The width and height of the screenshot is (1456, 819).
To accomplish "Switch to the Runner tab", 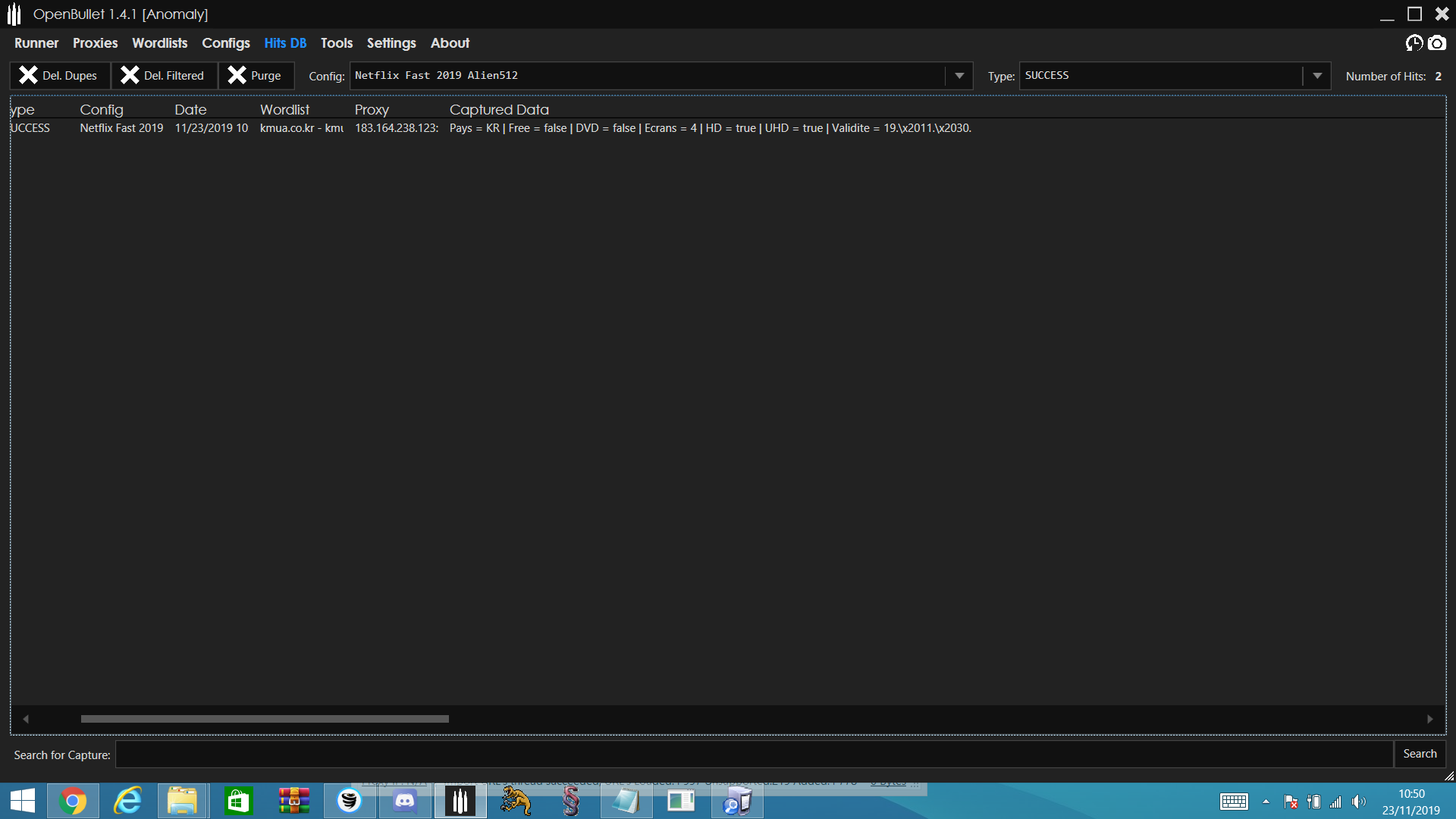I will click(36, 43).
